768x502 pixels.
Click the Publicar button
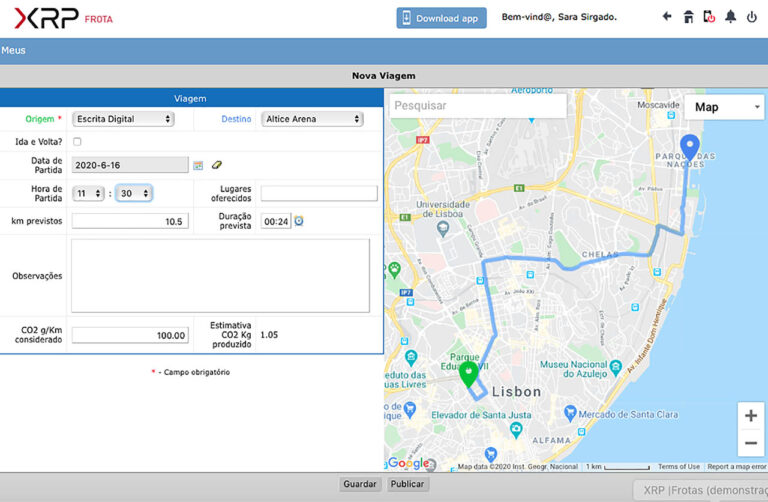pyautogui.click(x=407, y=484)
